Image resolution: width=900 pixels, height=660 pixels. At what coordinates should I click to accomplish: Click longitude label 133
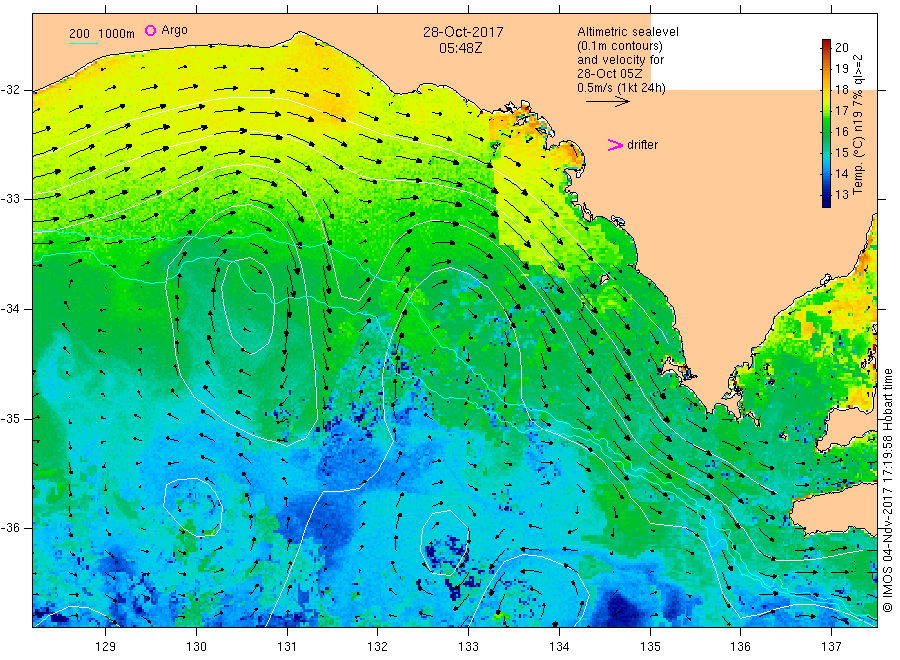coord(468,647)
